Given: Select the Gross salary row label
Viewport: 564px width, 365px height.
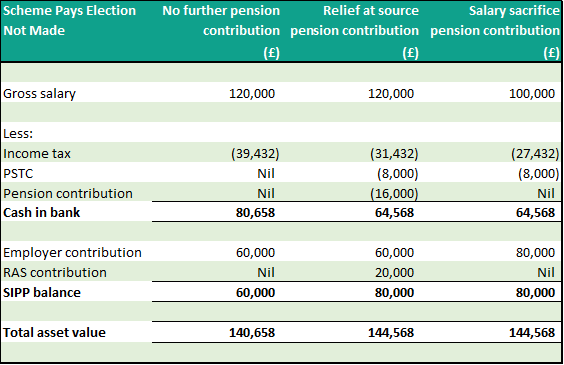Looking at the screenshot, I should click(x=40, y=93).
